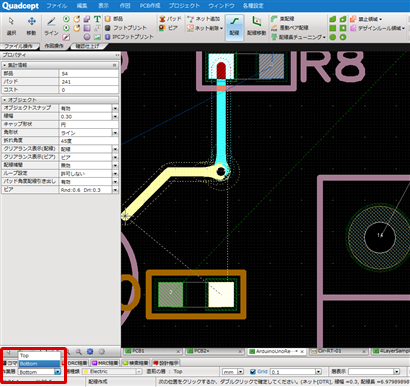Screen dimensions: 410x387
Task: Click the text T tool icon
Action: (97, 19)
